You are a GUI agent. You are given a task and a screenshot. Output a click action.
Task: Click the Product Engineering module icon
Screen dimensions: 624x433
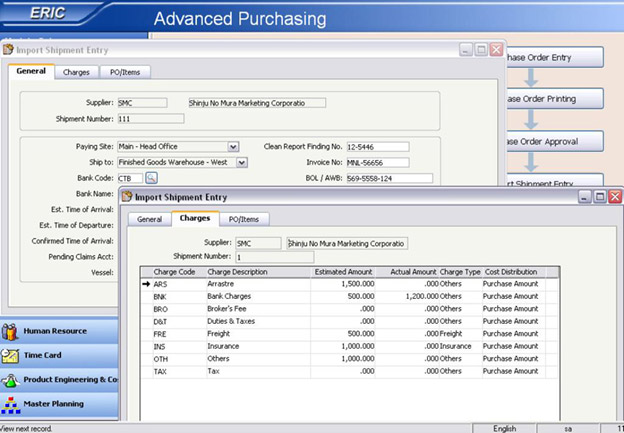point(11,381)
